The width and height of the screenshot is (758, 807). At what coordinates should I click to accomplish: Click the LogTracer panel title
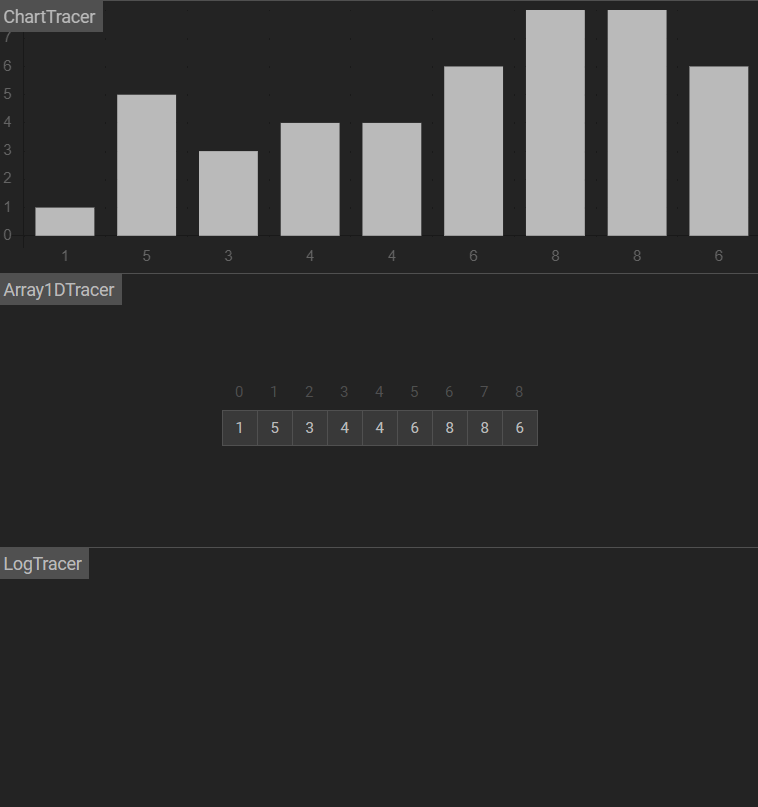pos(43,564)
